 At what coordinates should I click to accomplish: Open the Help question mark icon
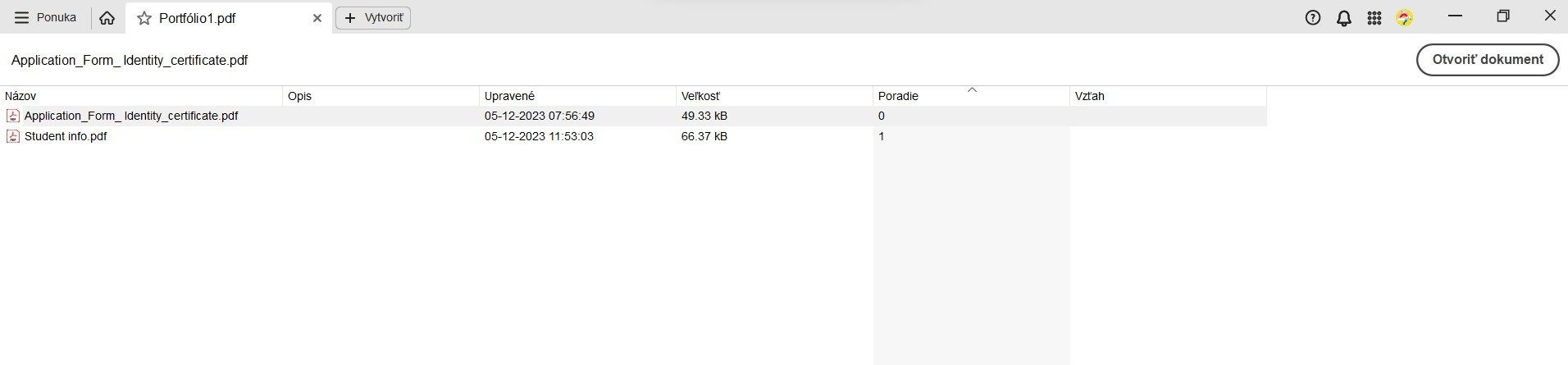coord(1312,18)
